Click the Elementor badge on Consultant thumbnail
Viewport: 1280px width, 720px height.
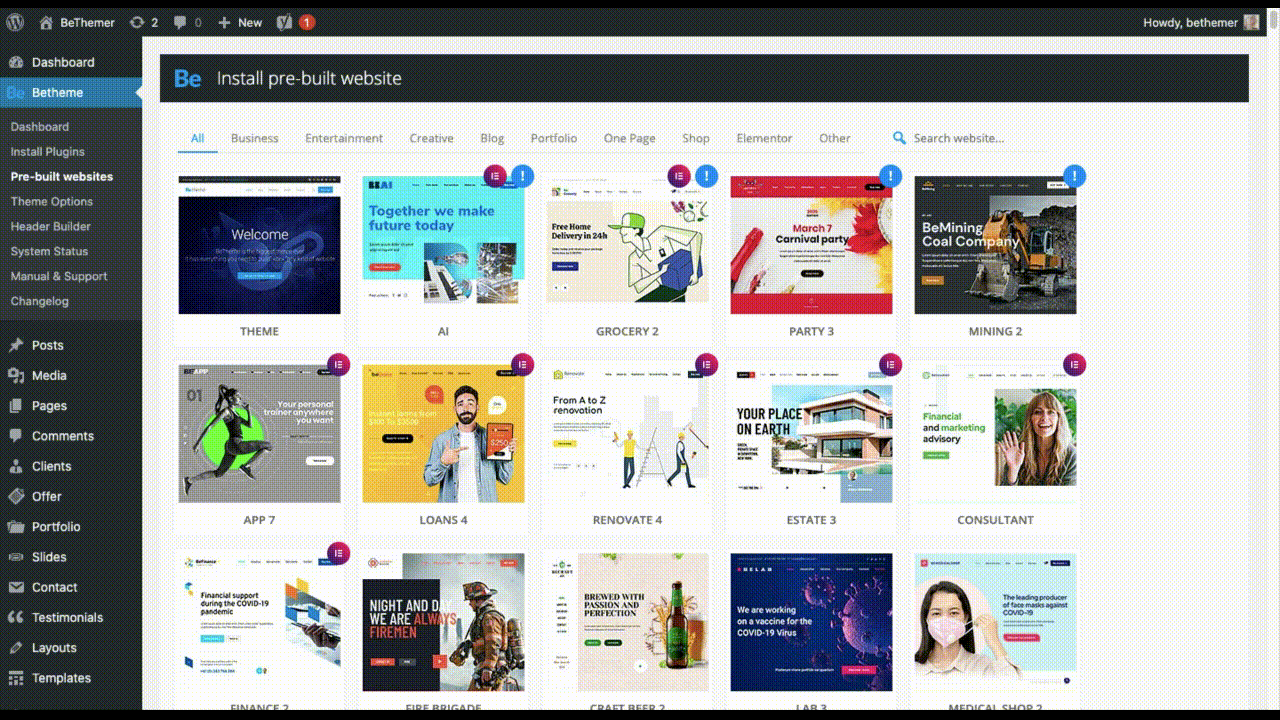pos(1074,365)
